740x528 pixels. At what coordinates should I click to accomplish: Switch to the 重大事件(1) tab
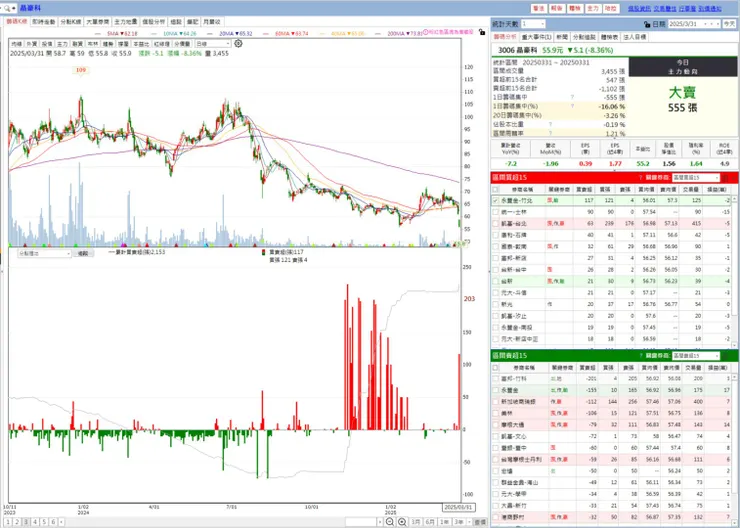(536, 37)
